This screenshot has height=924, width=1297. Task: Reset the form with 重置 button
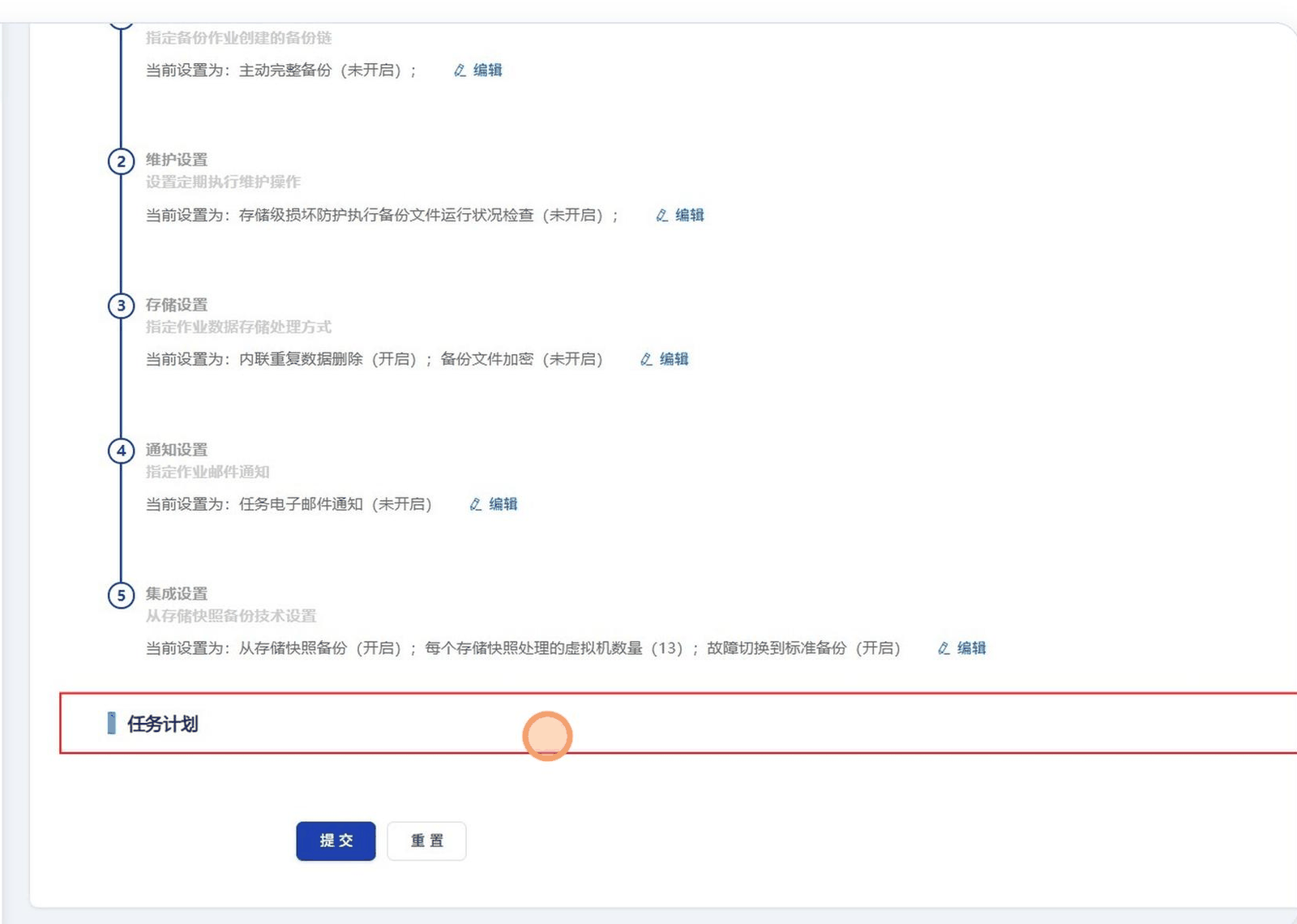pyautogui.click(x=426, y=841)
